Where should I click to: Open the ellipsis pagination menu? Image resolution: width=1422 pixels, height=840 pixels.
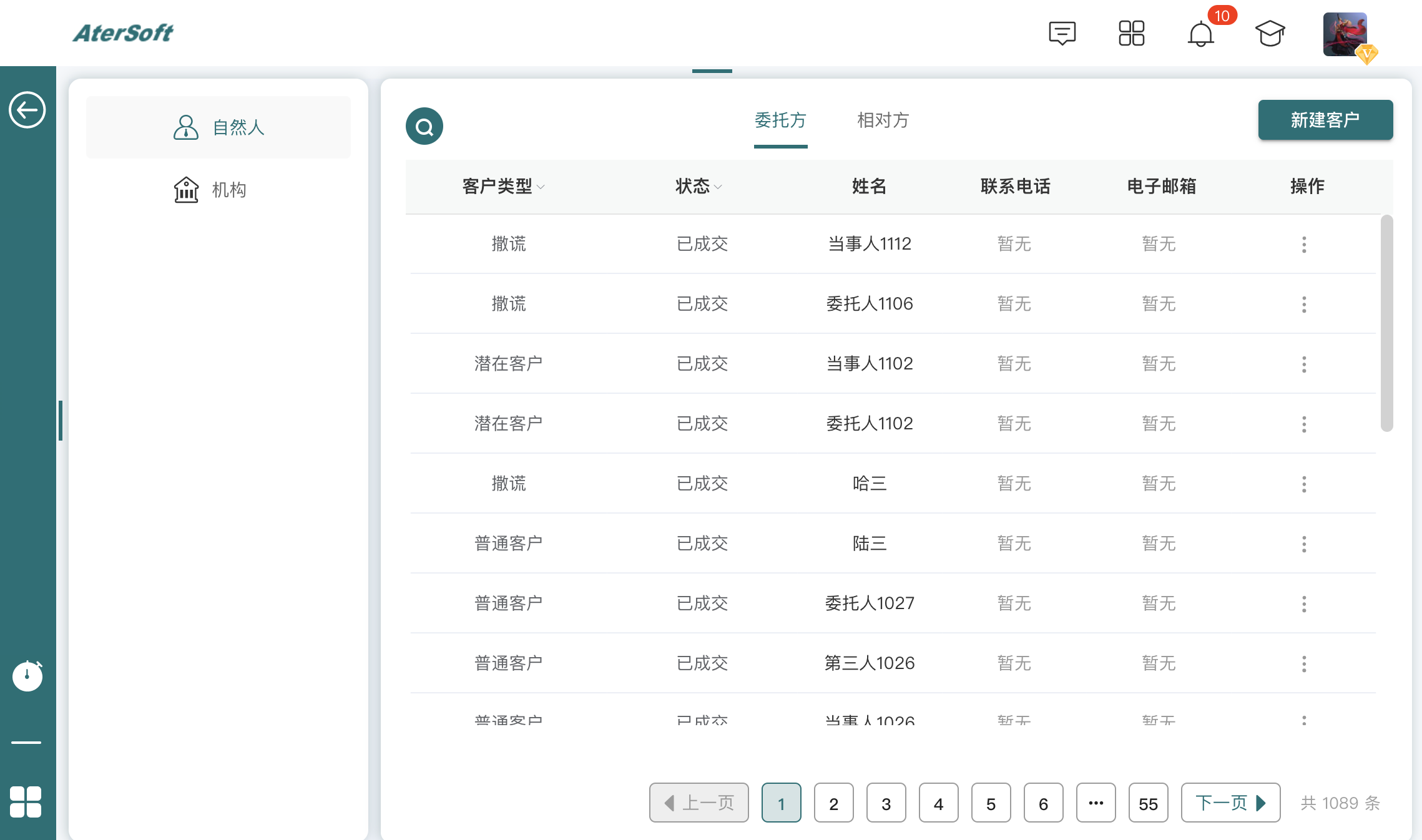[x=1096, y=803]
